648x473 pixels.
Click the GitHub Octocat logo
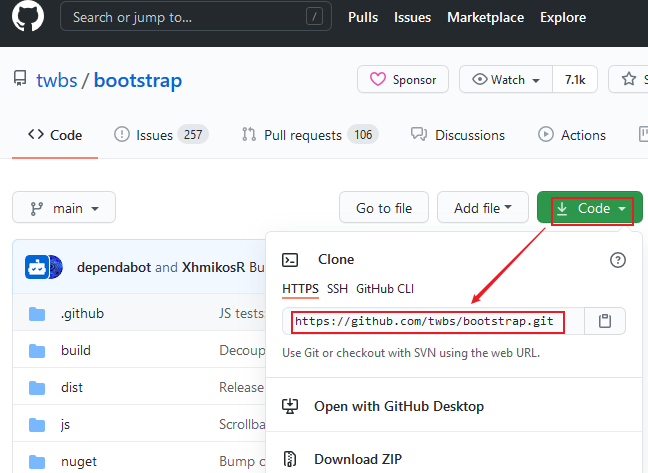click(x=28, y=16)
